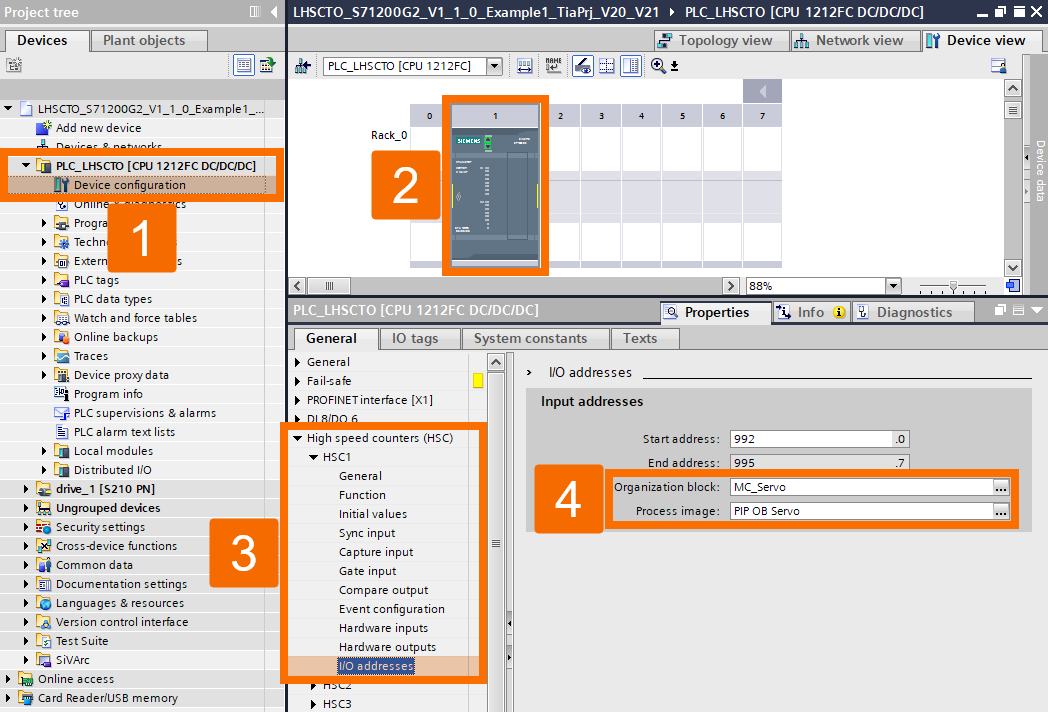The image size is (1048, 712).
Task: Click the zoom magnifier icon in device view
Action: [658, 66]
